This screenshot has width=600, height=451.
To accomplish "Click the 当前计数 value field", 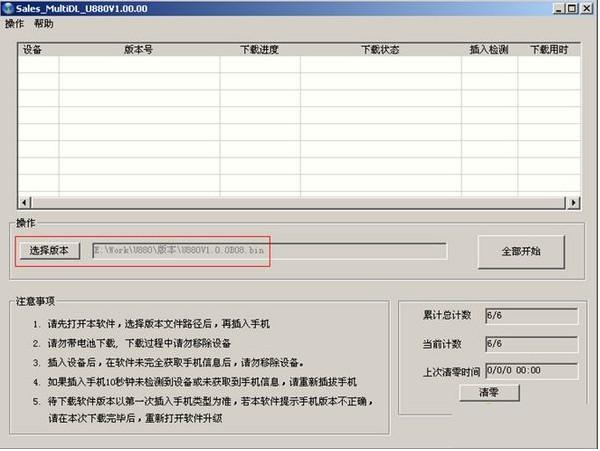I will [532, 344].
